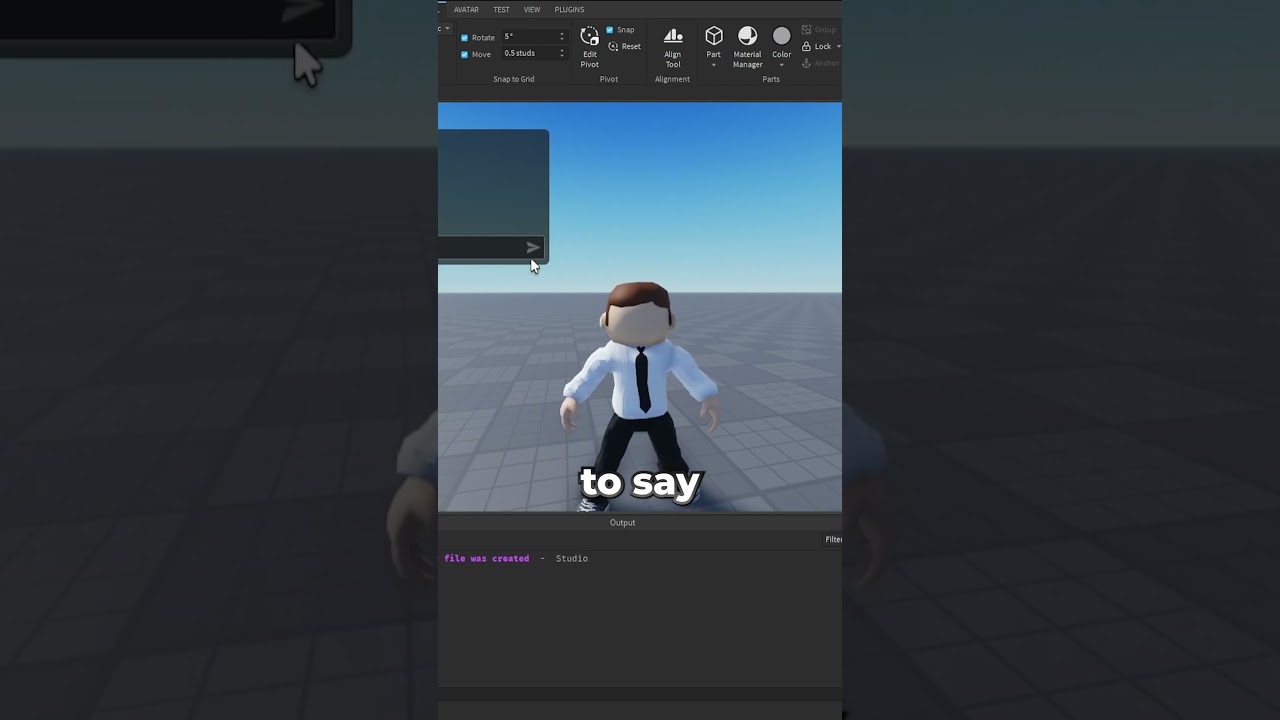Toggle Anchor on the selection
1280x720 pixels.
[821, 63]
